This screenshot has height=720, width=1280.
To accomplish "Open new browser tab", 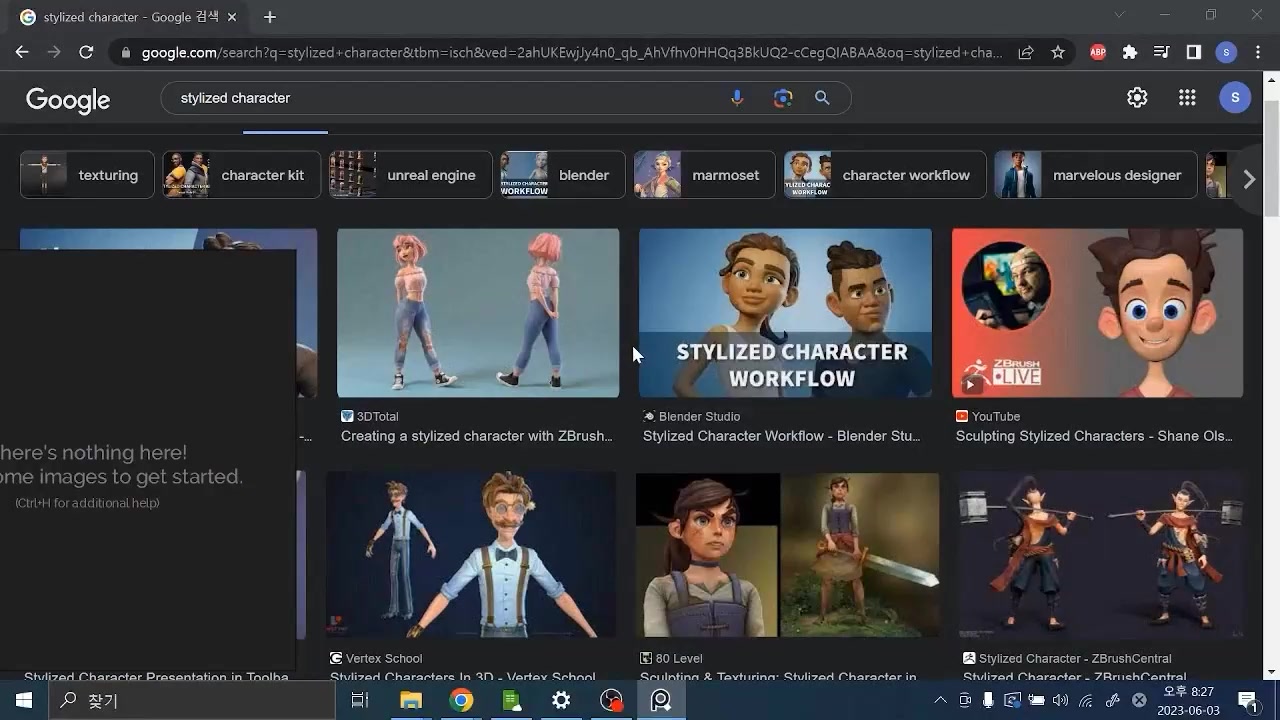I will coord(270,17).
